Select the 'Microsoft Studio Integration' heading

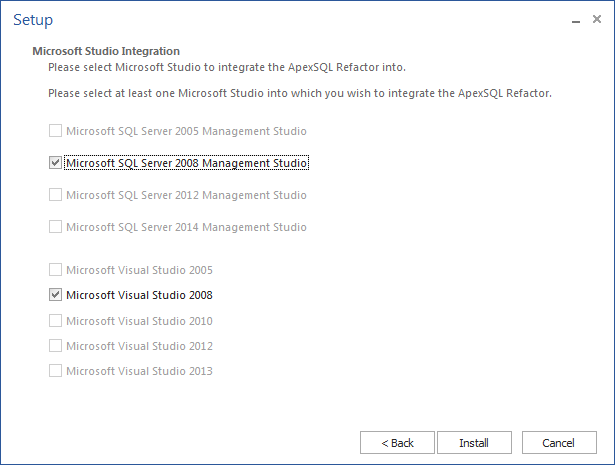point(106,51)
